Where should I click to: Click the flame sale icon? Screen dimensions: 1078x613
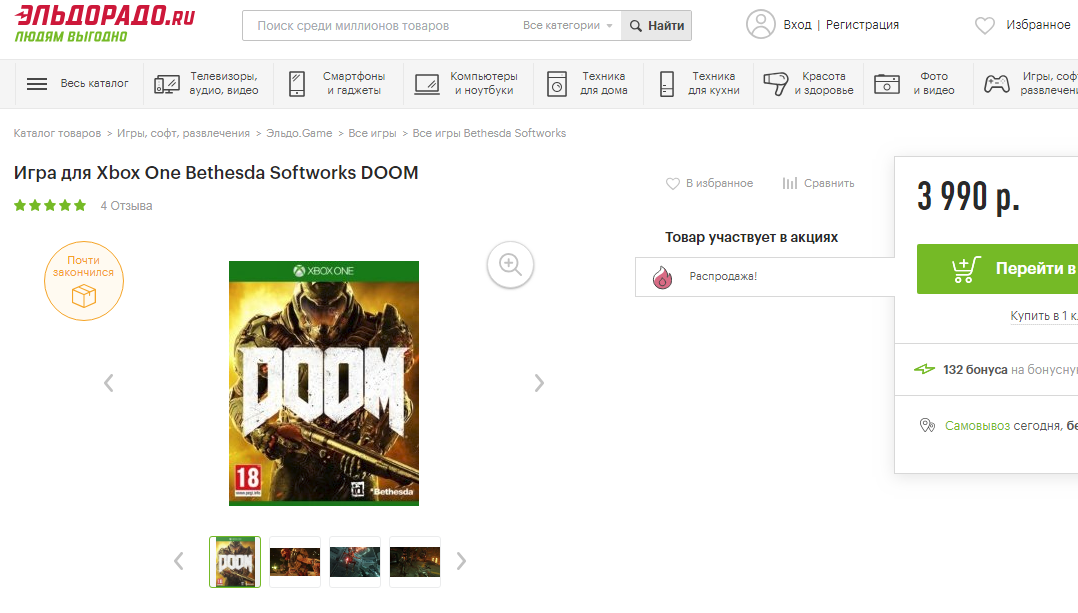point(662,277)
